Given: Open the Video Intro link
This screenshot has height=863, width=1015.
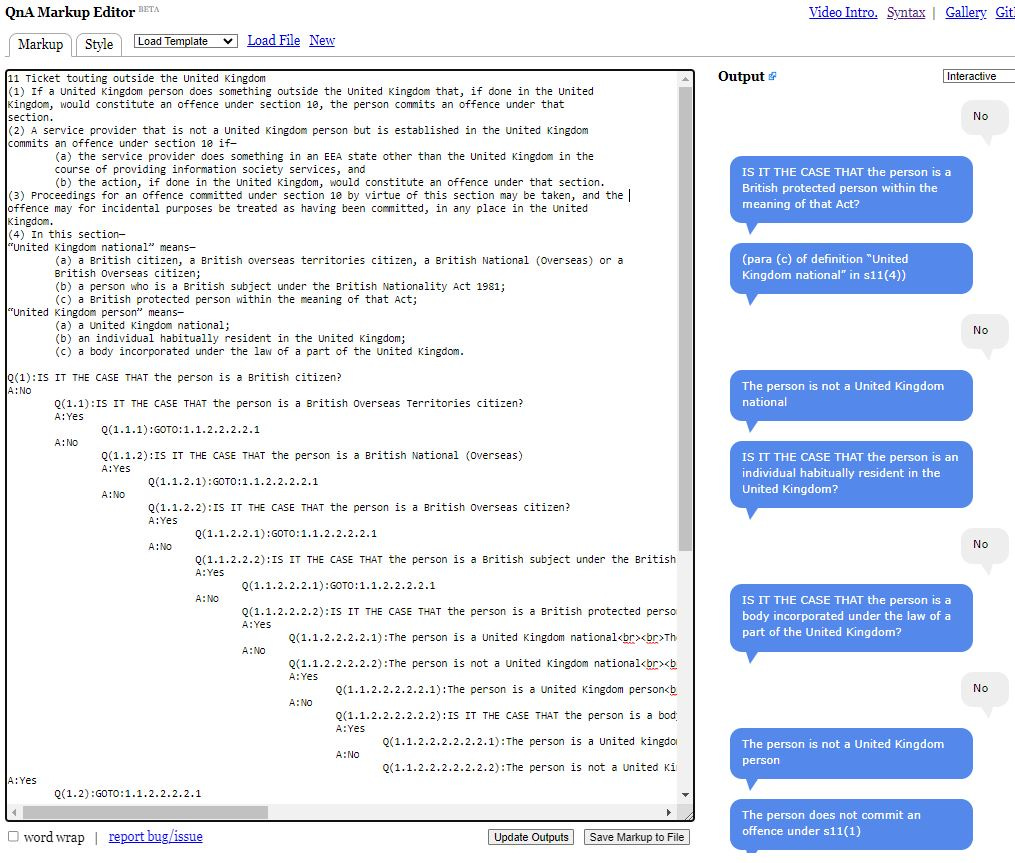Looking at the screenshot, I should (843, 12).
